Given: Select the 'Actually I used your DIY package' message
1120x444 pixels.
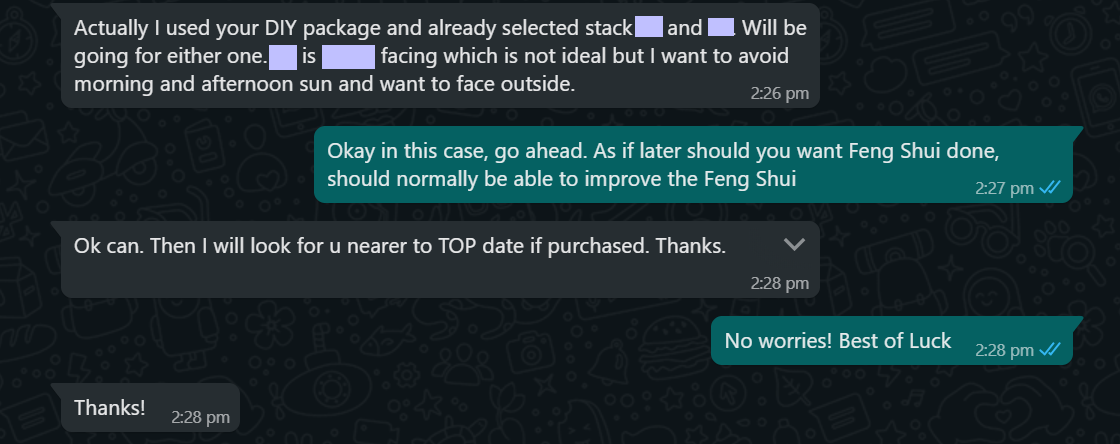Looking at the screenshot, I should point(440,56).
